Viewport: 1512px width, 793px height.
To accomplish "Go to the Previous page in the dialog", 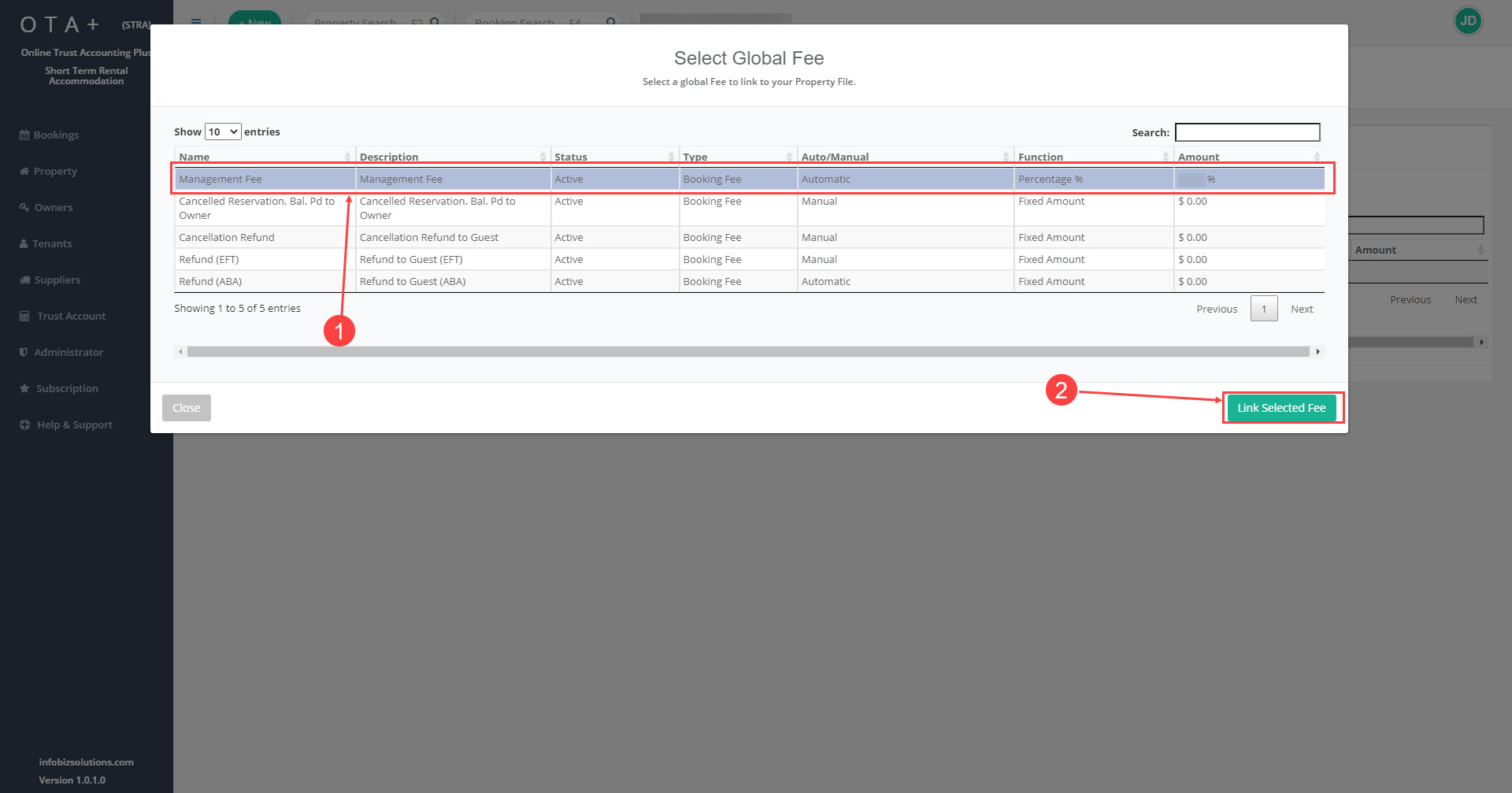I will (x=1217, y=309).
